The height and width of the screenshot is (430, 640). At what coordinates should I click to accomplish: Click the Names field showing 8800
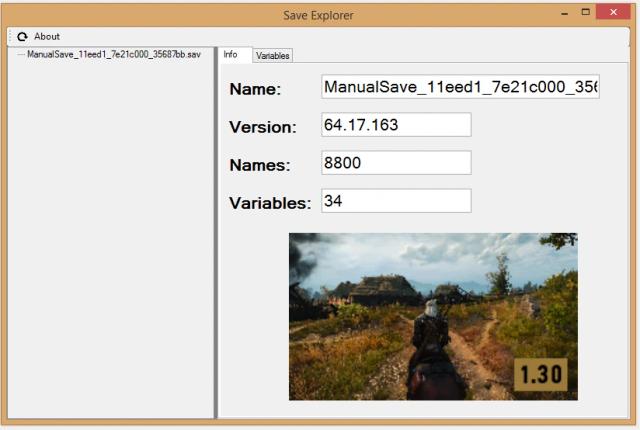396,162
